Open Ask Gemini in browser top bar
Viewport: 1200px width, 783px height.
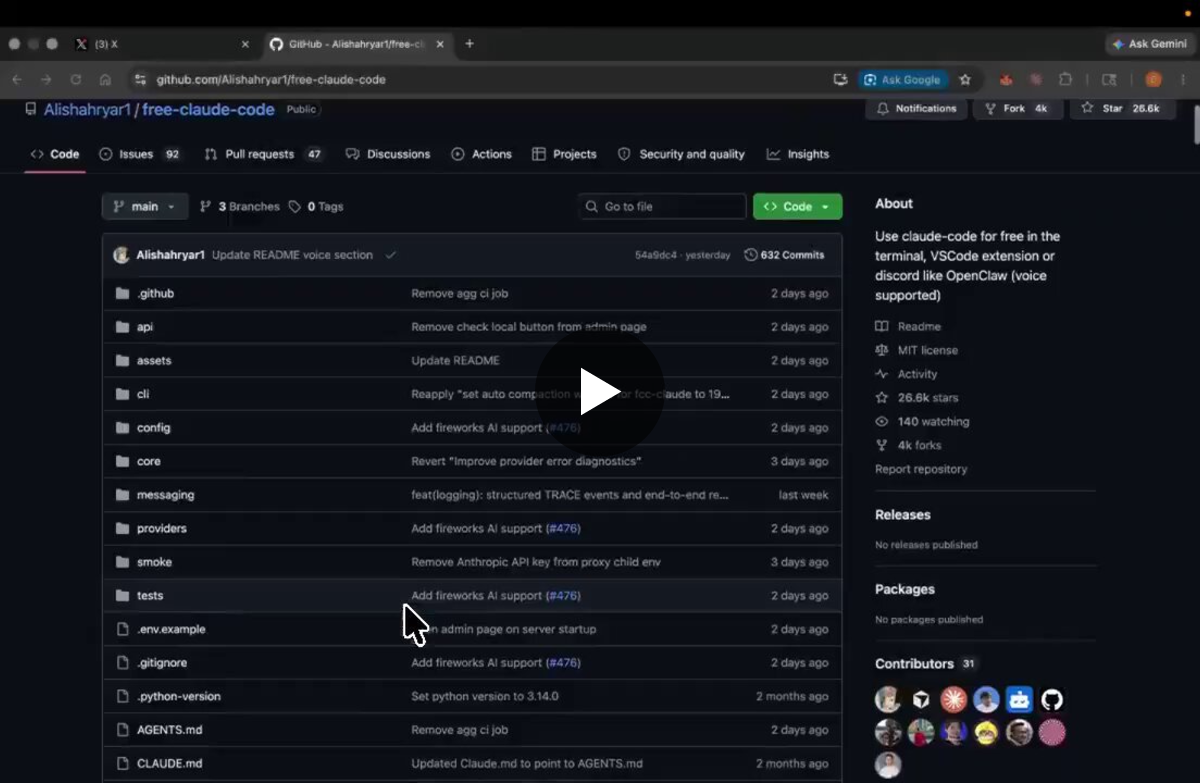tap(1149, 44)
